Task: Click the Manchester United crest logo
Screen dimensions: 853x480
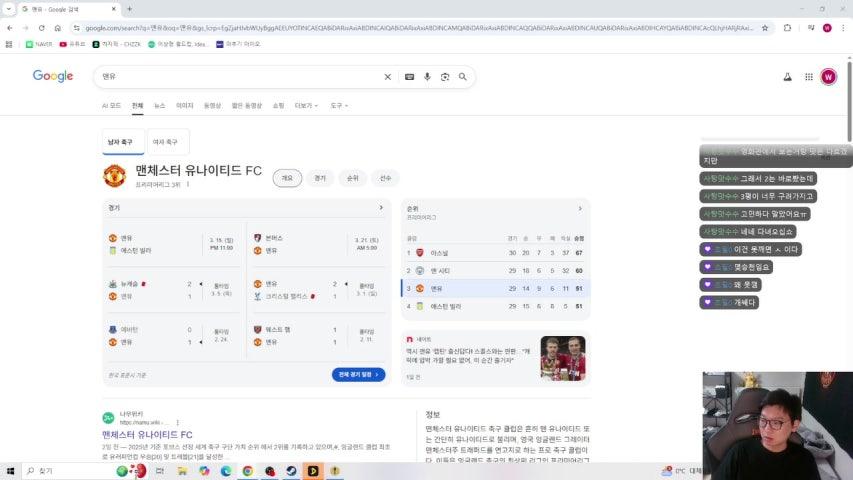Action: point(114,176)
